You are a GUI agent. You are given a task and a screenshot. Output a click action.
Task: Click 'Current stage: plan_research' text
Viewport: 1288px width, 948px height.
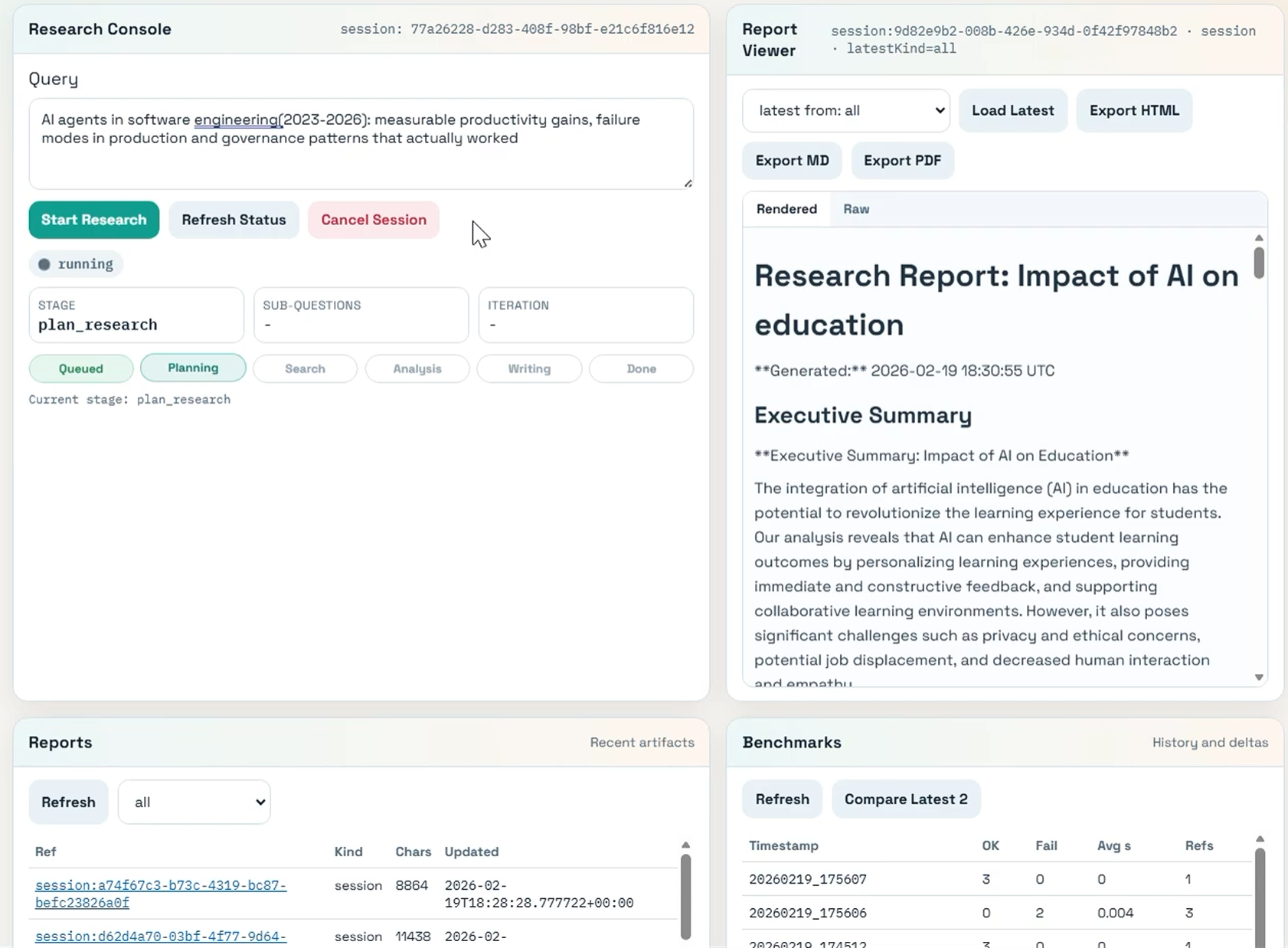click(x=129, y=399)
